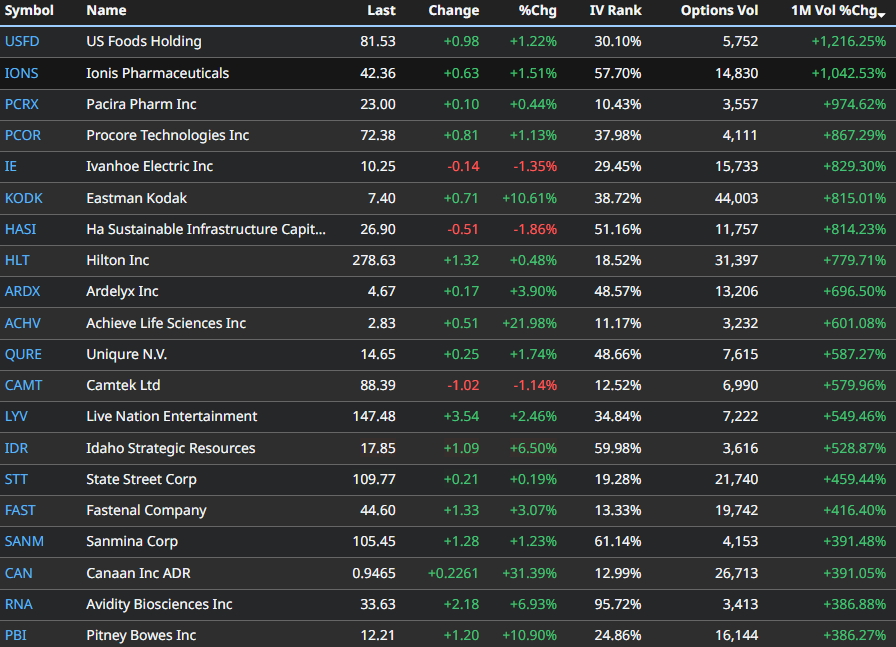Open the ACHV symbol link
The width and height of the screenshot is (896, 647).
[x=23, y=323]
